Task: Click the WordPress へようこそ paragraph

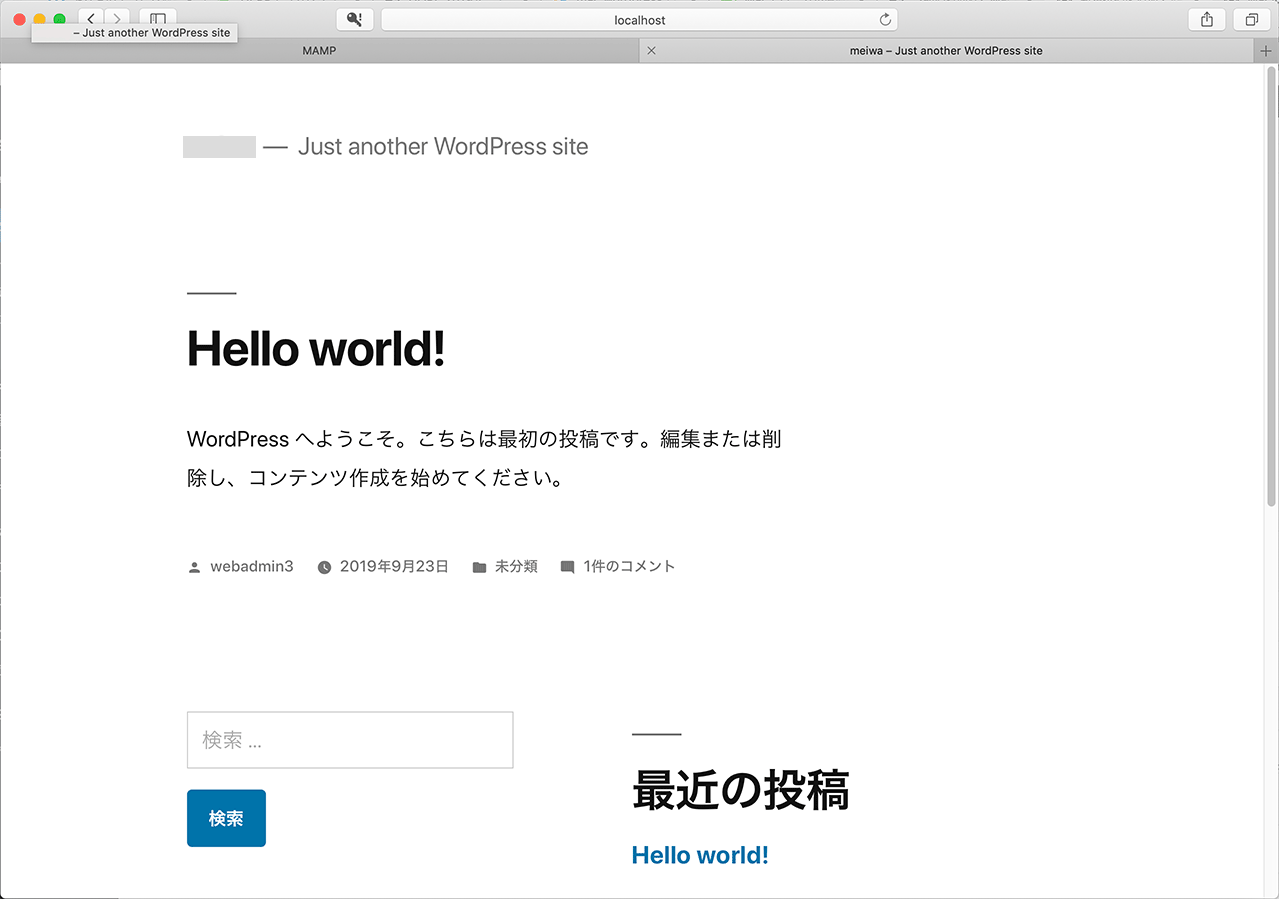Action: tap(484, 458)
